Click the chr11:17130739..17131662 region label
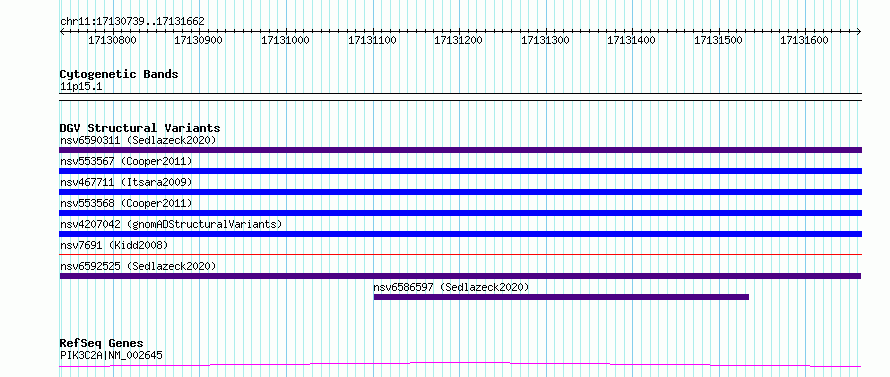890x377 pixels. coord(132,22)
